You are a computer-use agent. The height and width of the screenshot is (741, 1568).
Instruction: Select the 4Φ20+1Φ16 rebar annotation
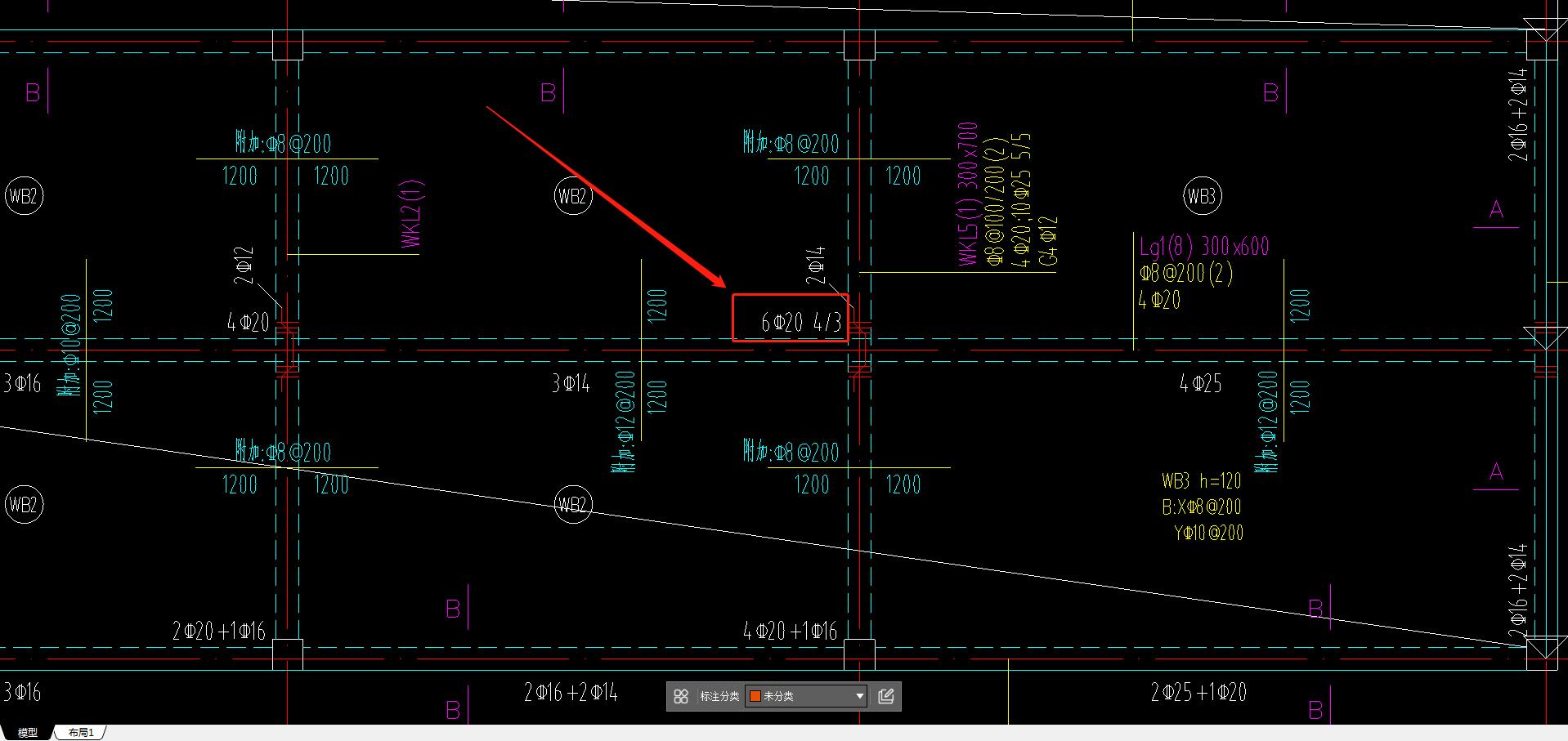[790, 631]
